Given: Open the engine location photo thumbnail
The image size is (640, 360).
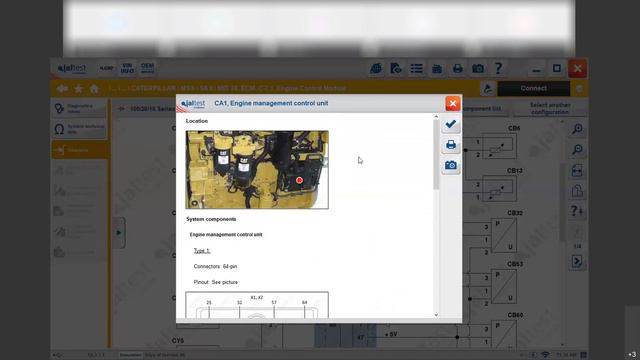Looking at the screenshot, I should tap(257, 169).
